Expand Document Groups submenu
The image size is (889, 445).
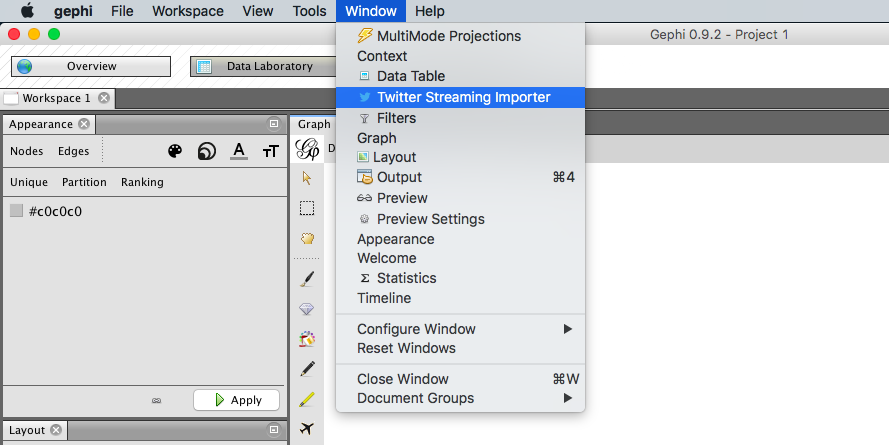click(460, 398)
